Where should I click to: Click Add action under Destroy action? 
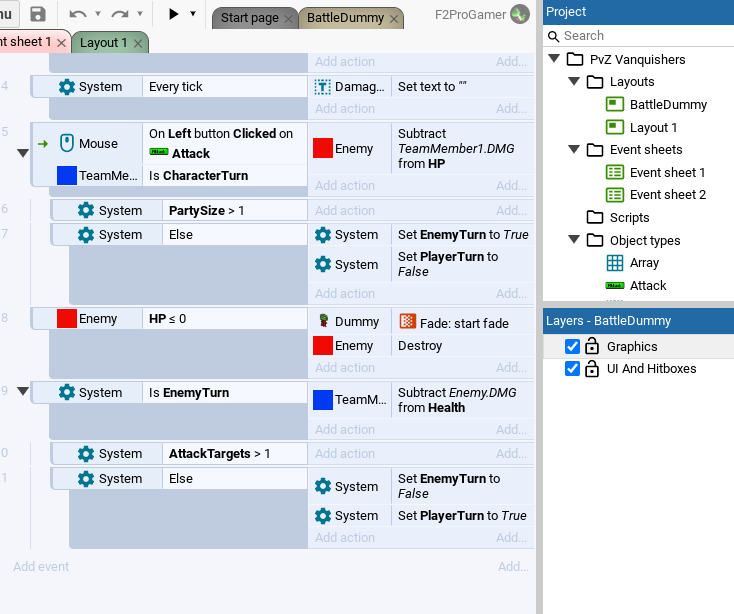(x=345, y=368)
